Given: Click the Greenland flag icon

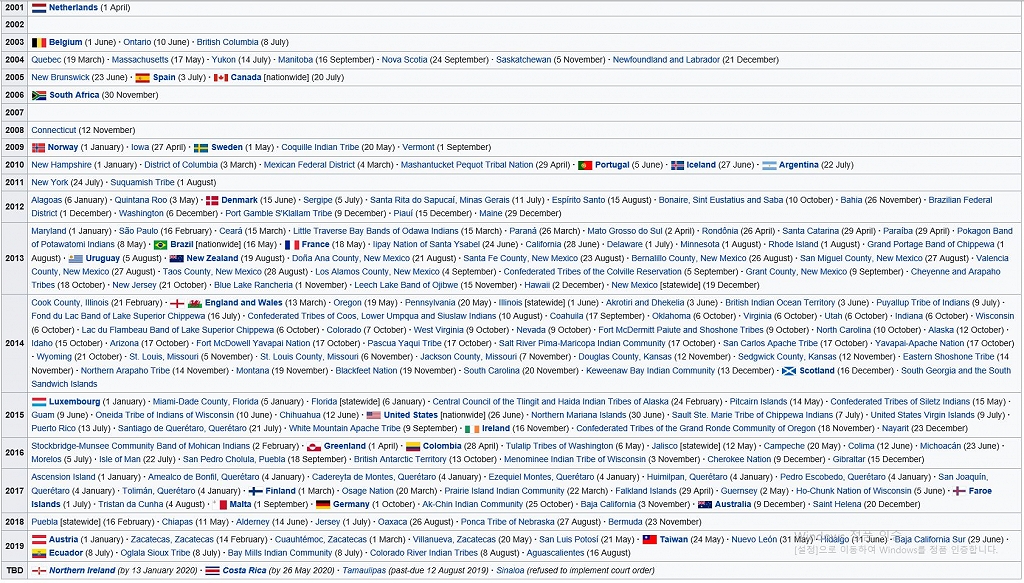Looking at the screenshot, I should coord(314,447).
